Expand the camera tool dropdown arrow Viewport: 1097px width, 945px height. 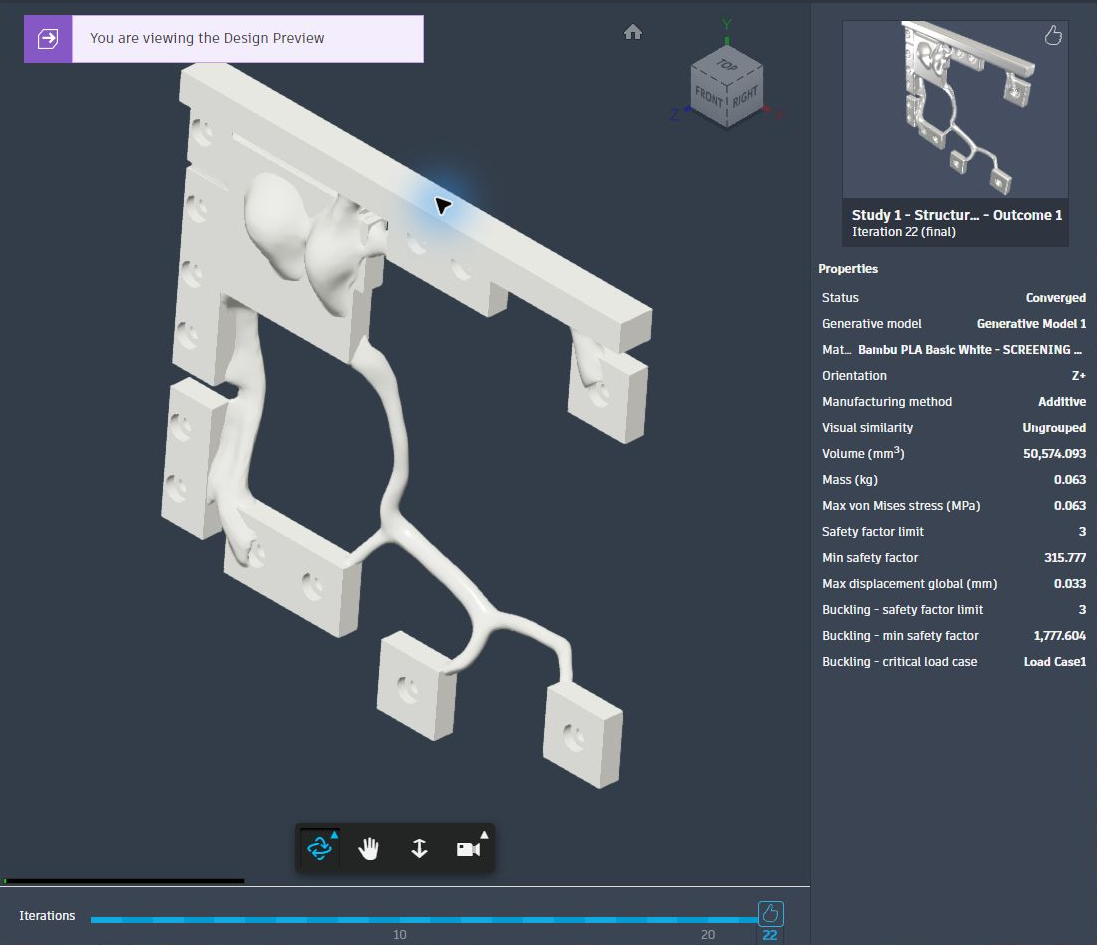pyautogui.click(x=484, y=834)
